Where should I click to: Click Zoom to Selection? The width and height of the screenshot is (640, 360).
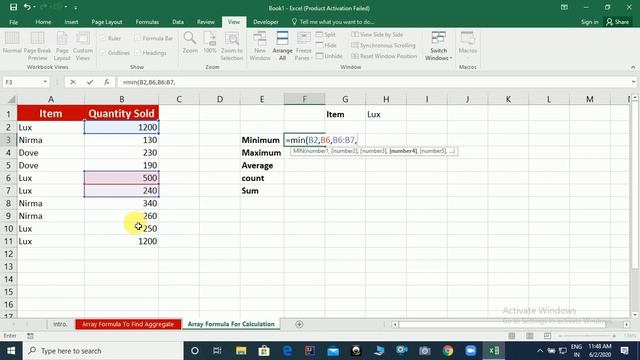(232, 46)
